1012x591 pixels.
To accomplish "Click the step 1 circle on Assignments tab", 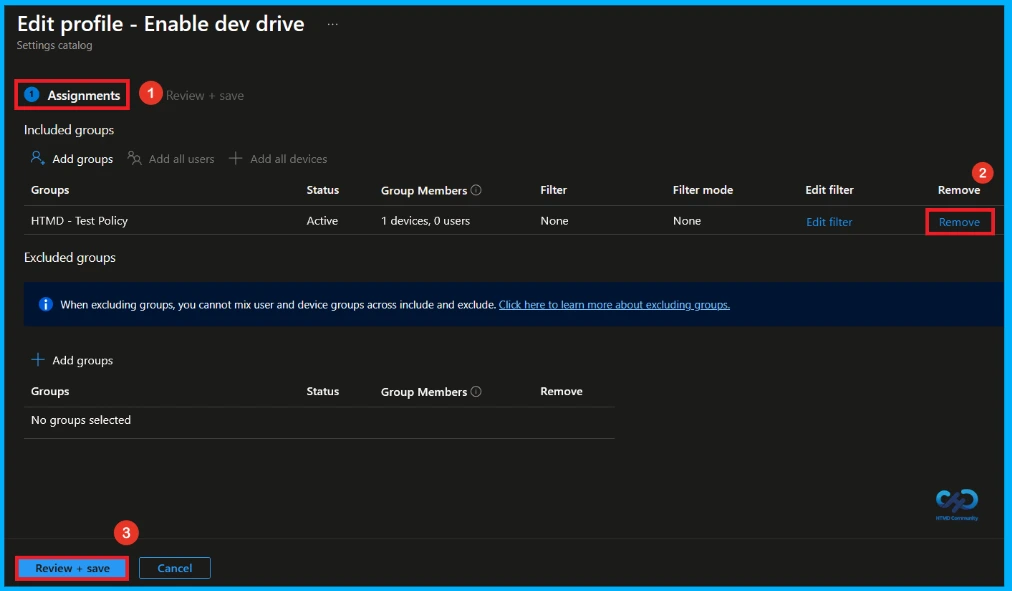I will (32, 95).
